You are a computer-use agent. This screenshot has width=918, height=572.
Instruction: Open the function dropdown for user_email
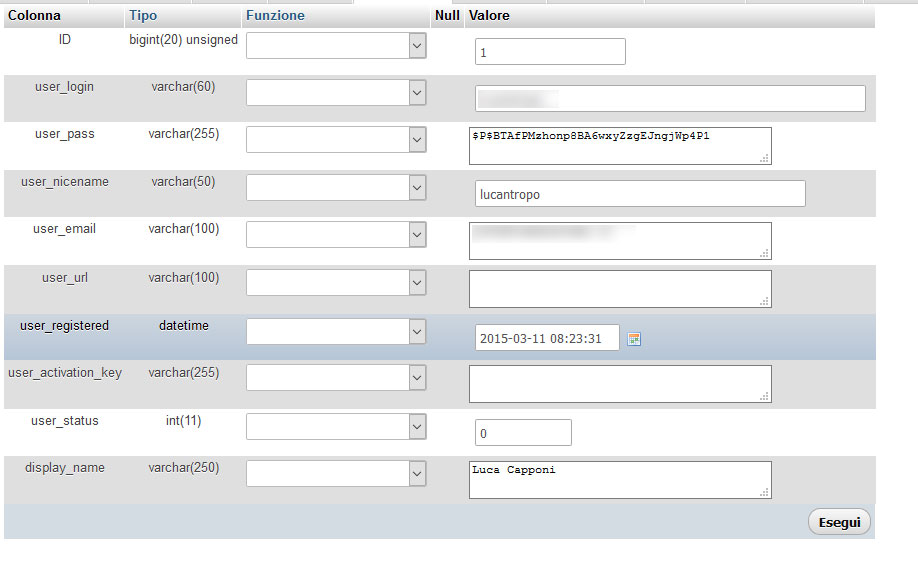pyautogui.click(x=336, y=234)
